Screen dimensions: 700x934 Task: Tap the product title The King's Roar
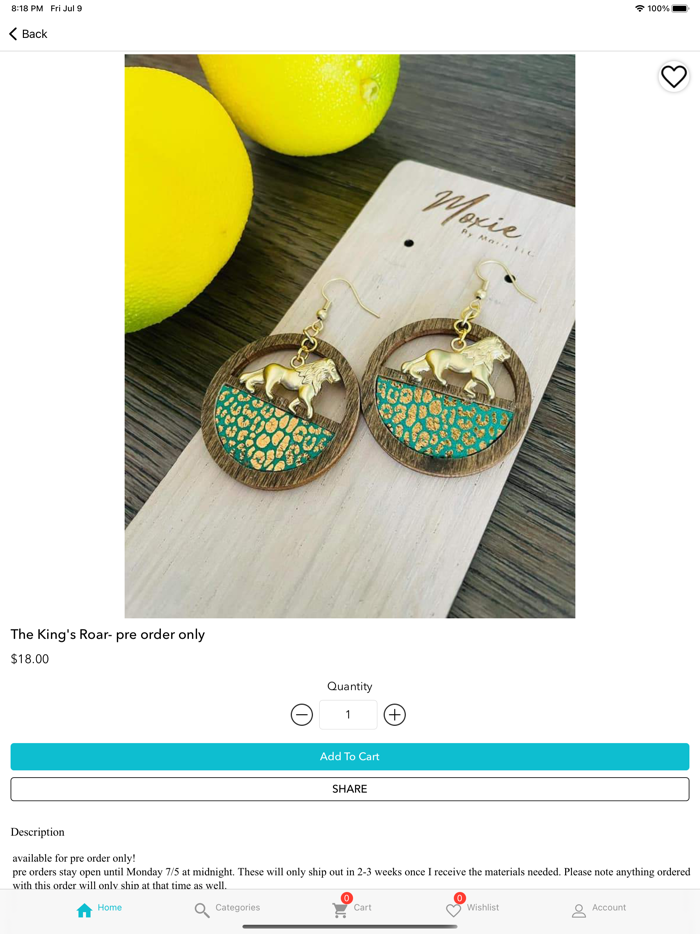108,634
